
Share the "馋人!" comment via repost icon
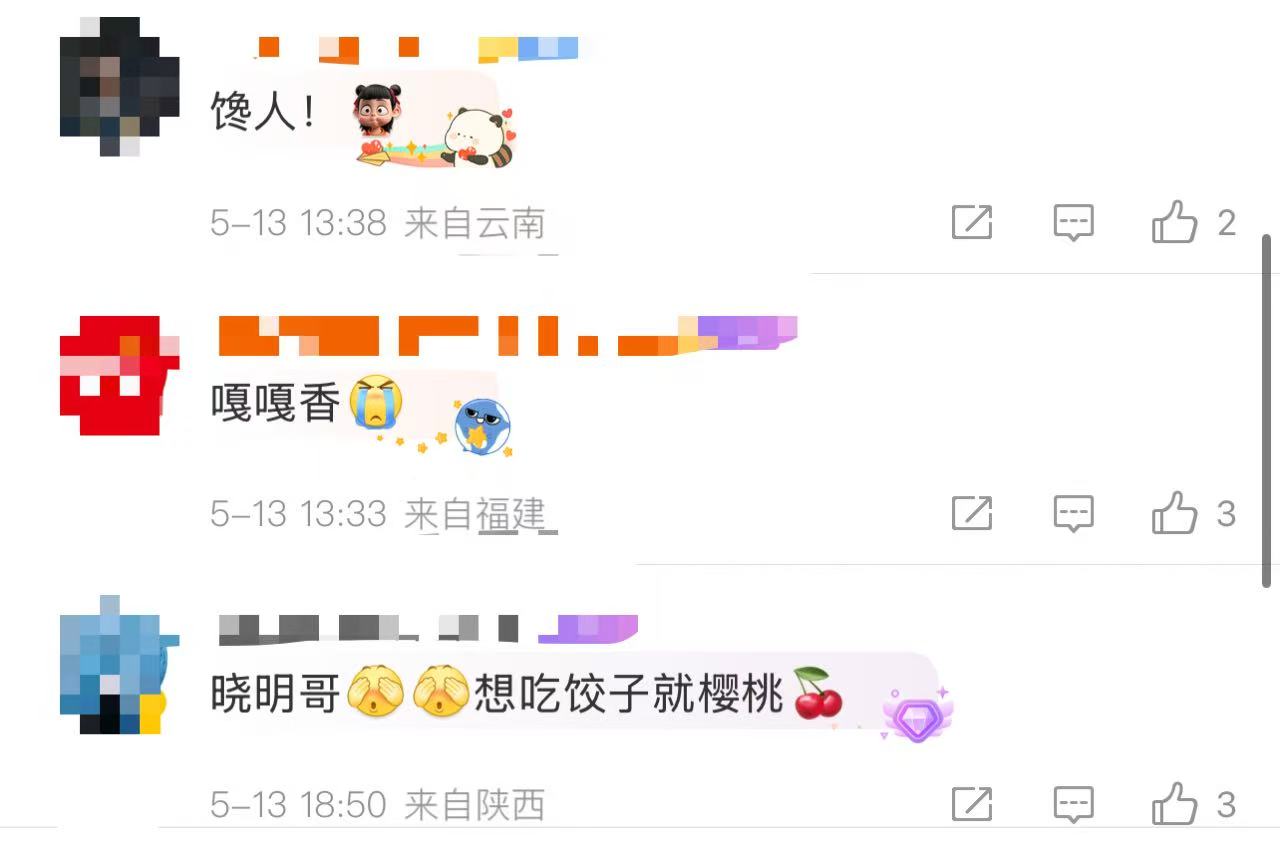tap(971, 222)
